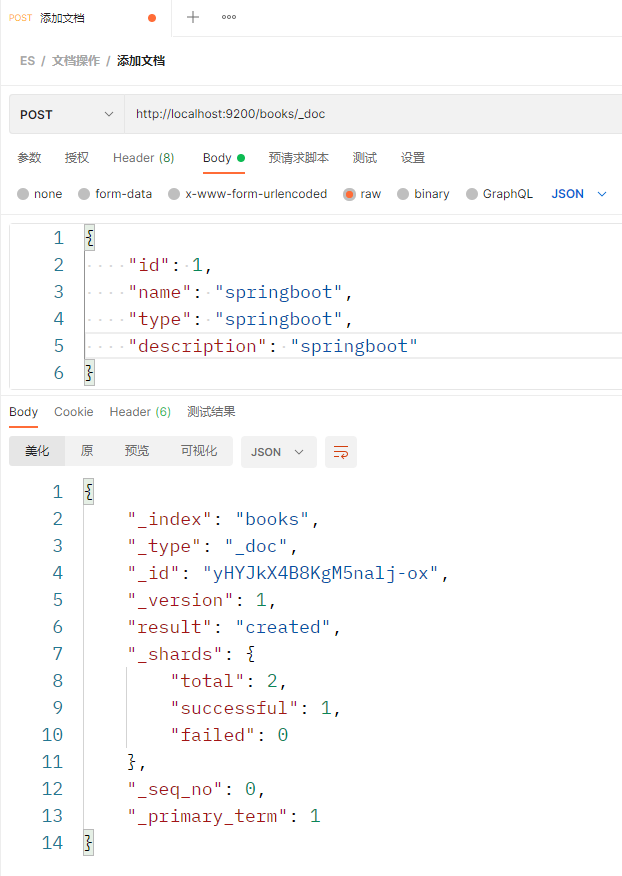Switch to the 授权 request tab

point(76,157)
